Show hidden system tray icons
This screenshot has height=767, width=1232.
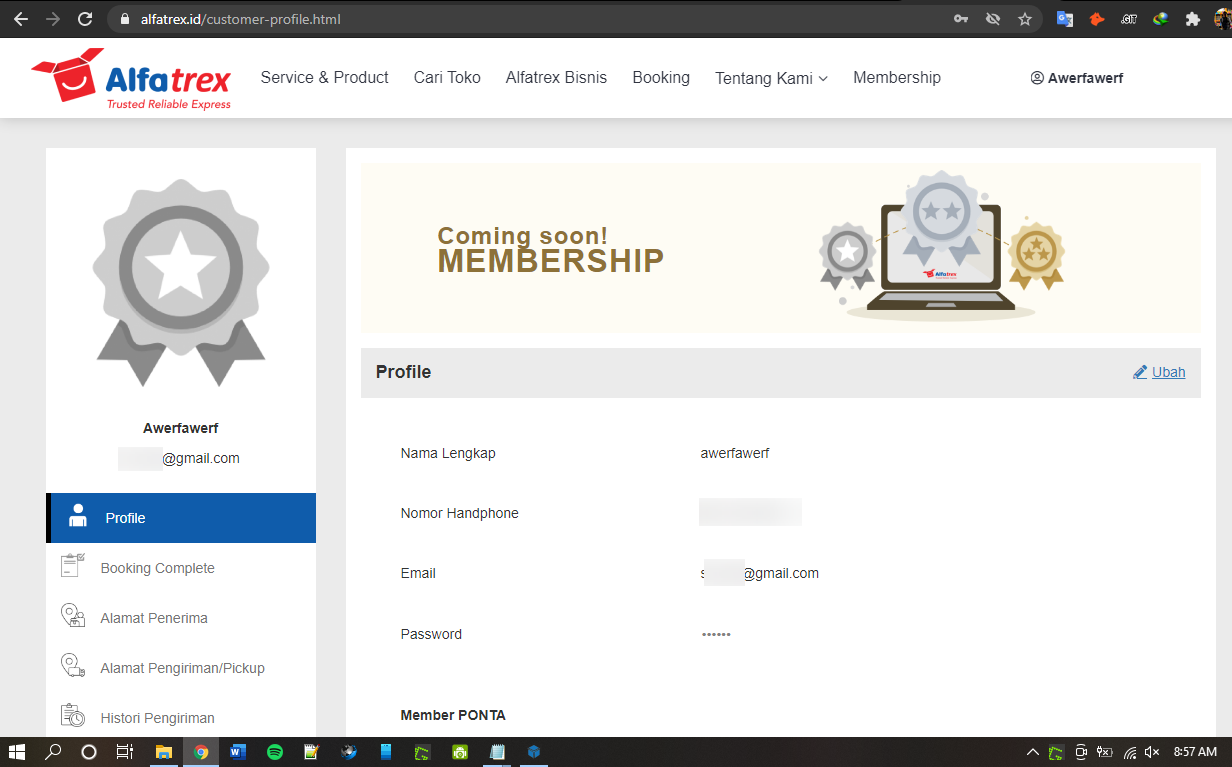click(x=1033, y=752)
